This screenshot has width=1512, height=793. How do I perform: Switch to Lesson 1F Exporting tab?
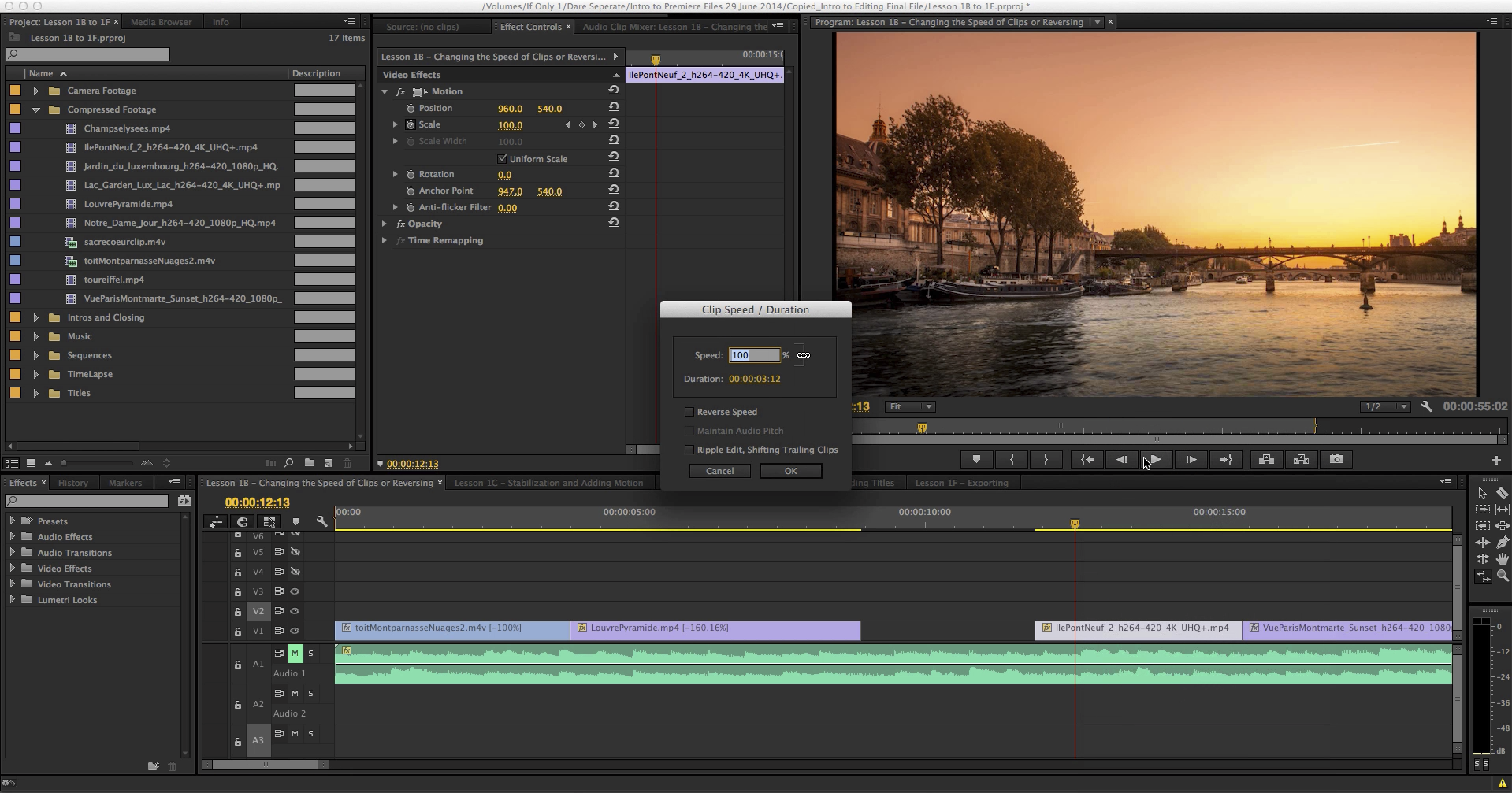(x=961, y=483)
